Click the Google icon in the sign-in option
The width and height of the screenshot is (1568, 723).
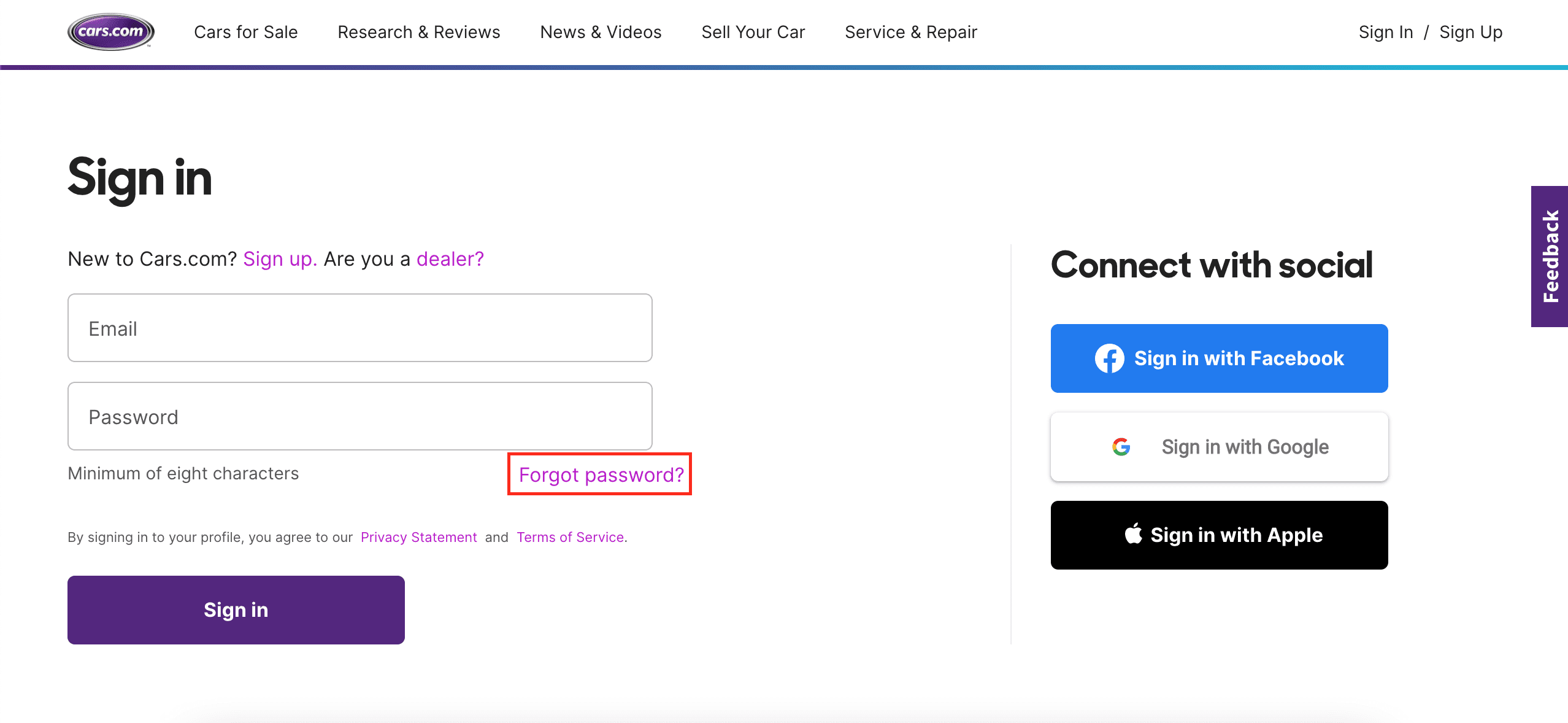[x=1122, y=447]
